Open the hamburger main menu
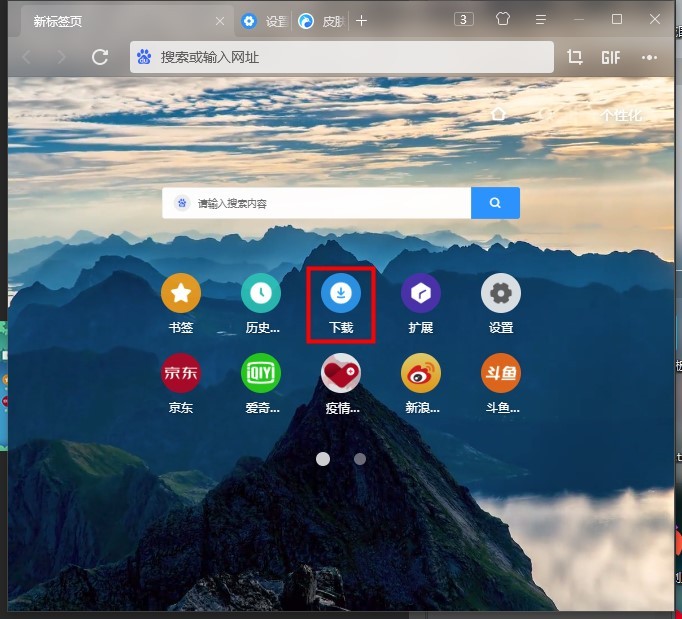 point(541,20)
